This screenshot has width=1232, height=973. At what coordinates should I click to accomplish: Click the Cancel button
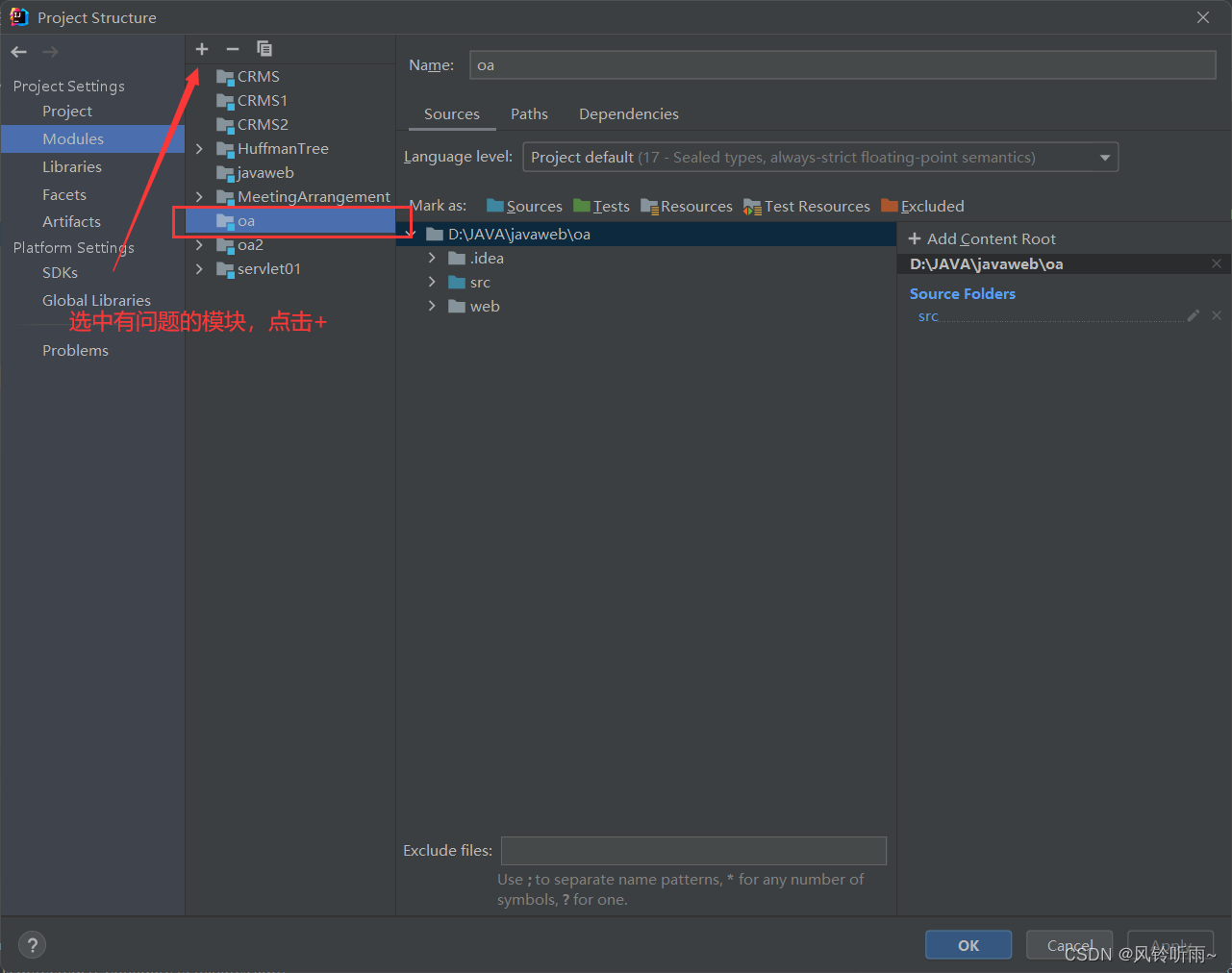coord(1069,945)
